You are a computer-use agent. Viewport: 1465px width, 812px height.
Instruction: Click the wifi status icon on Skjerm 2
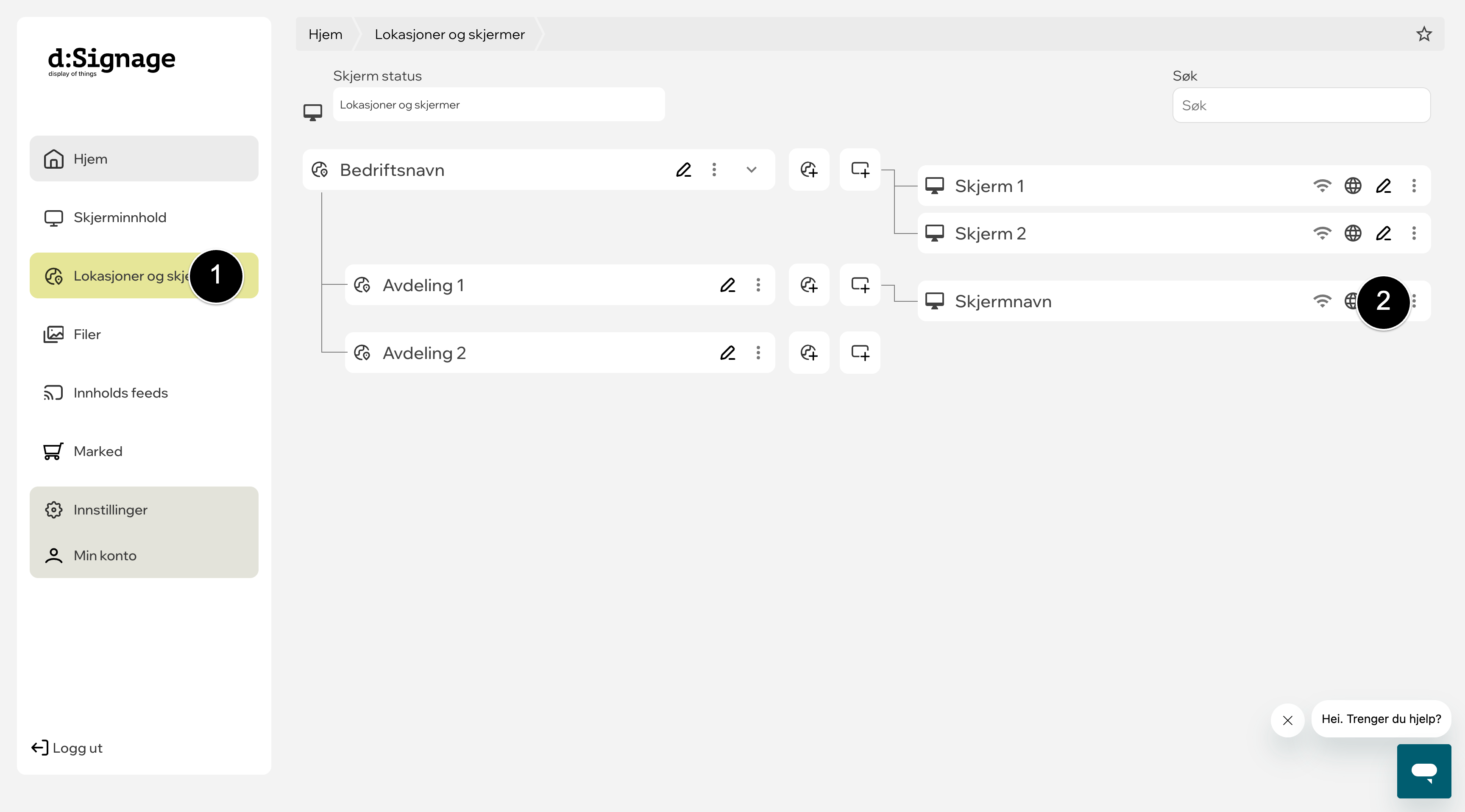click(1322, 233)
